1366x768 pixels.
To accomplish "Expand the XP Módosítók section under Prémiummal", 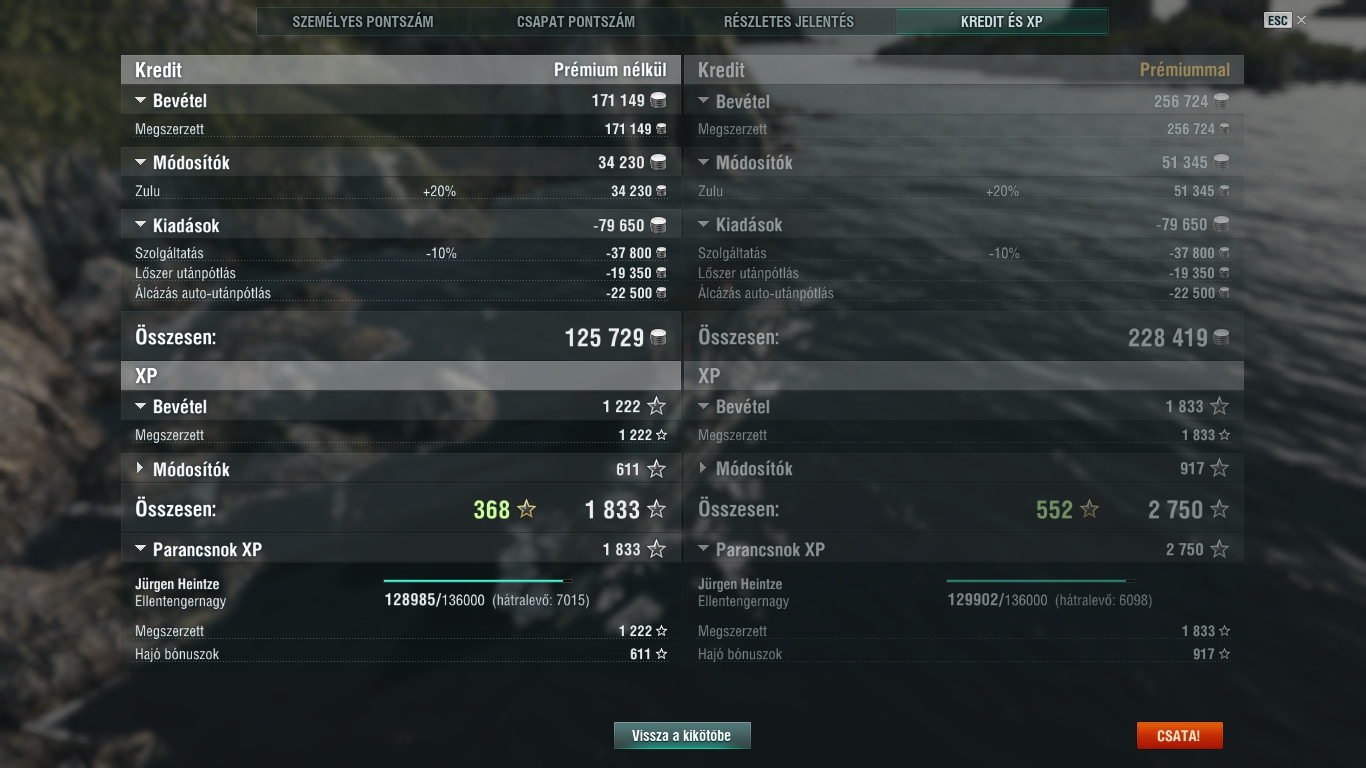I will [703, 469].
